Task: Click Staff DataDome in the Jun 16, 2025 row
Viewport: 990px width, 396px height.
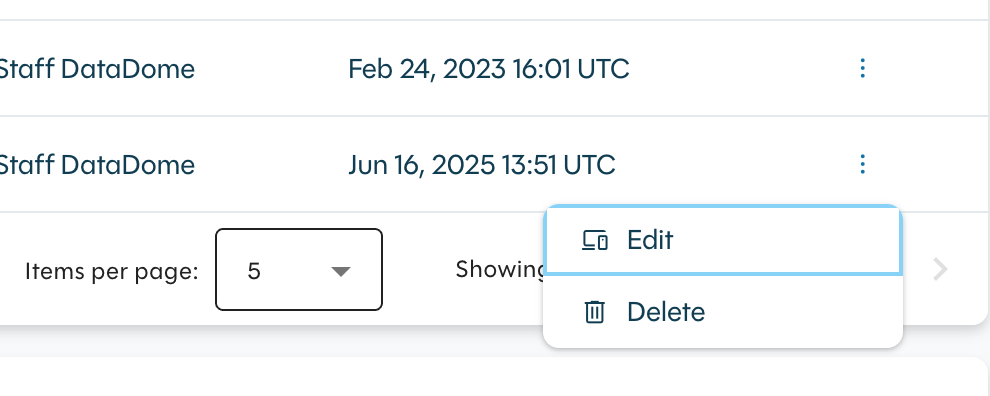Action: [x=96, y=165]
